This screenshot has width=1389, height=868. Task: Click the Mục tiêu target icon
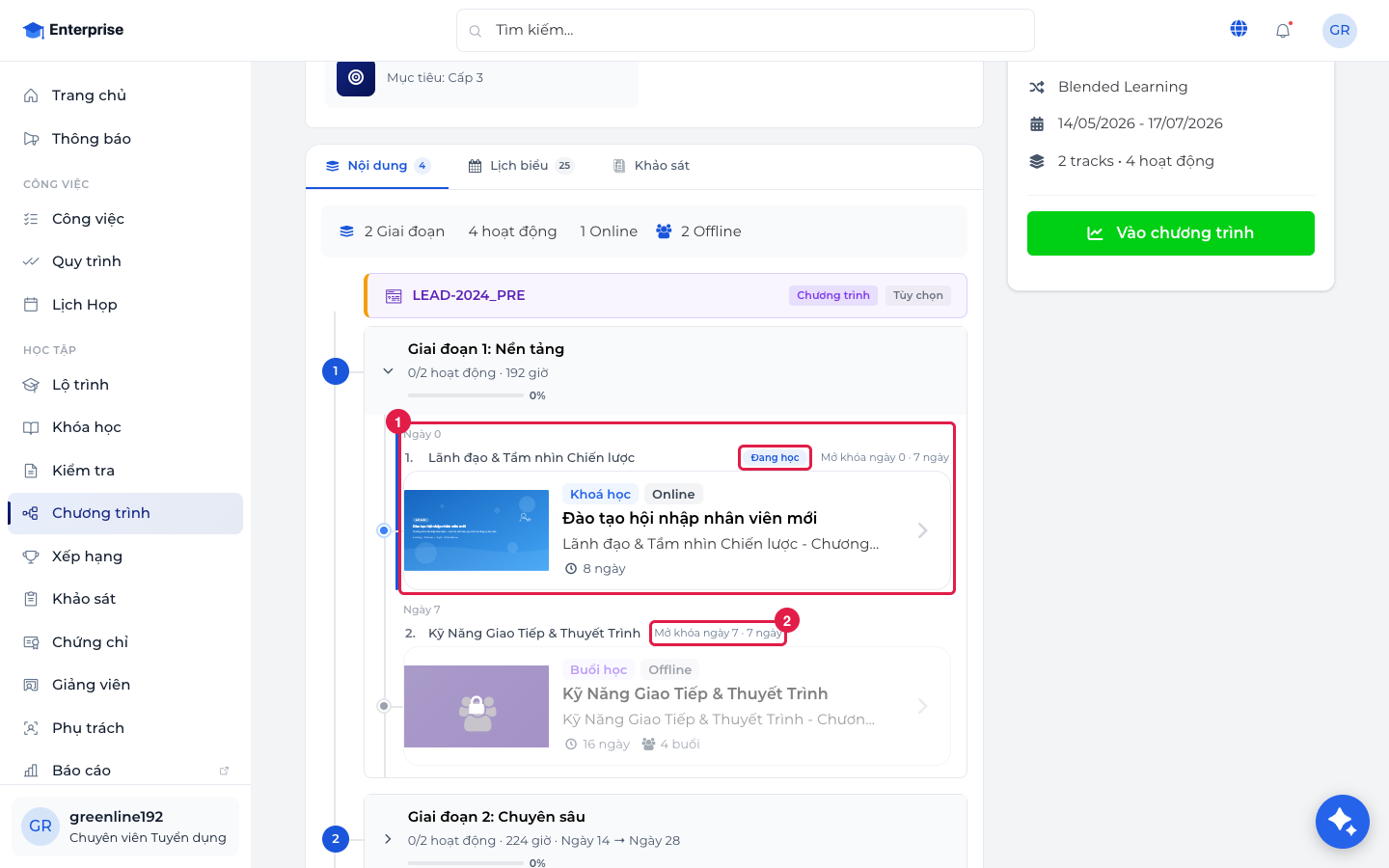[356, 77]
